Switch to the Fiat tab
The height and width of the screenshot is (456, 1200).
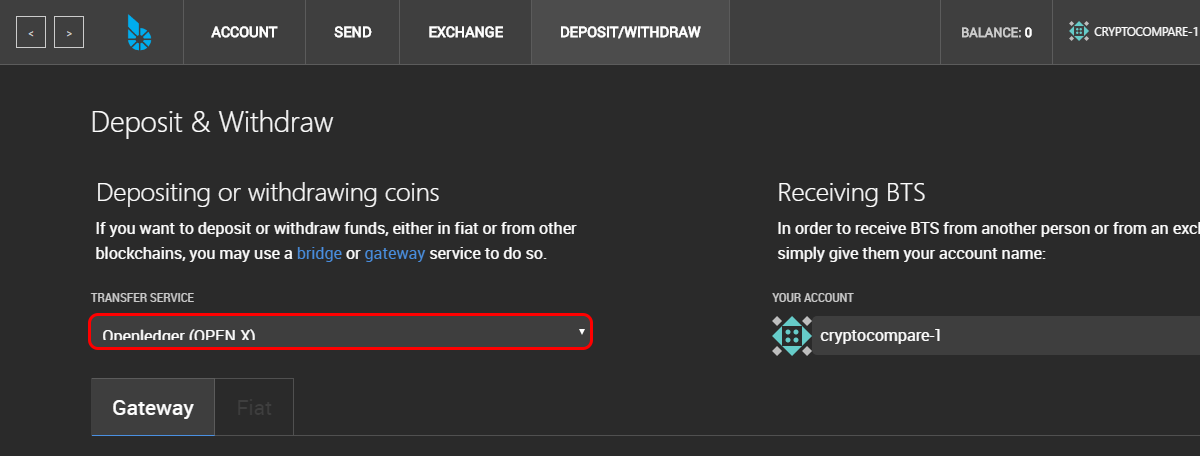coord(254,407)
